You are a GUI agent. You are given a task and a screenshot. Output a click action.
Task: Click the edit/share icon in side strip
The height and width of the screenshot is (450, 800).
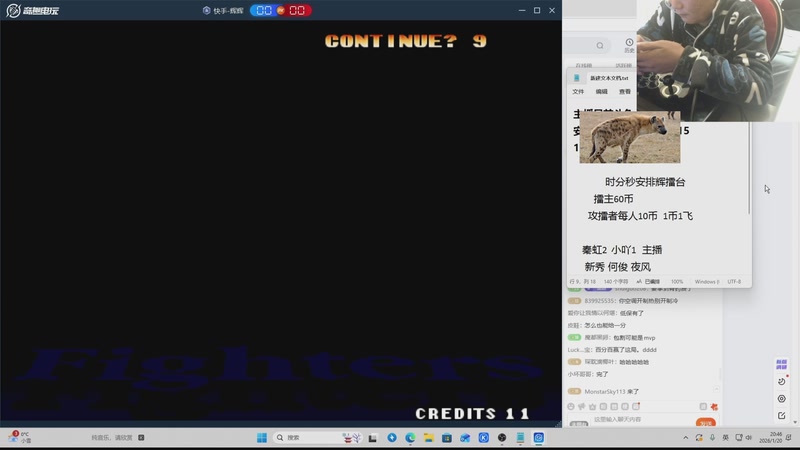(x=782, y=416)
